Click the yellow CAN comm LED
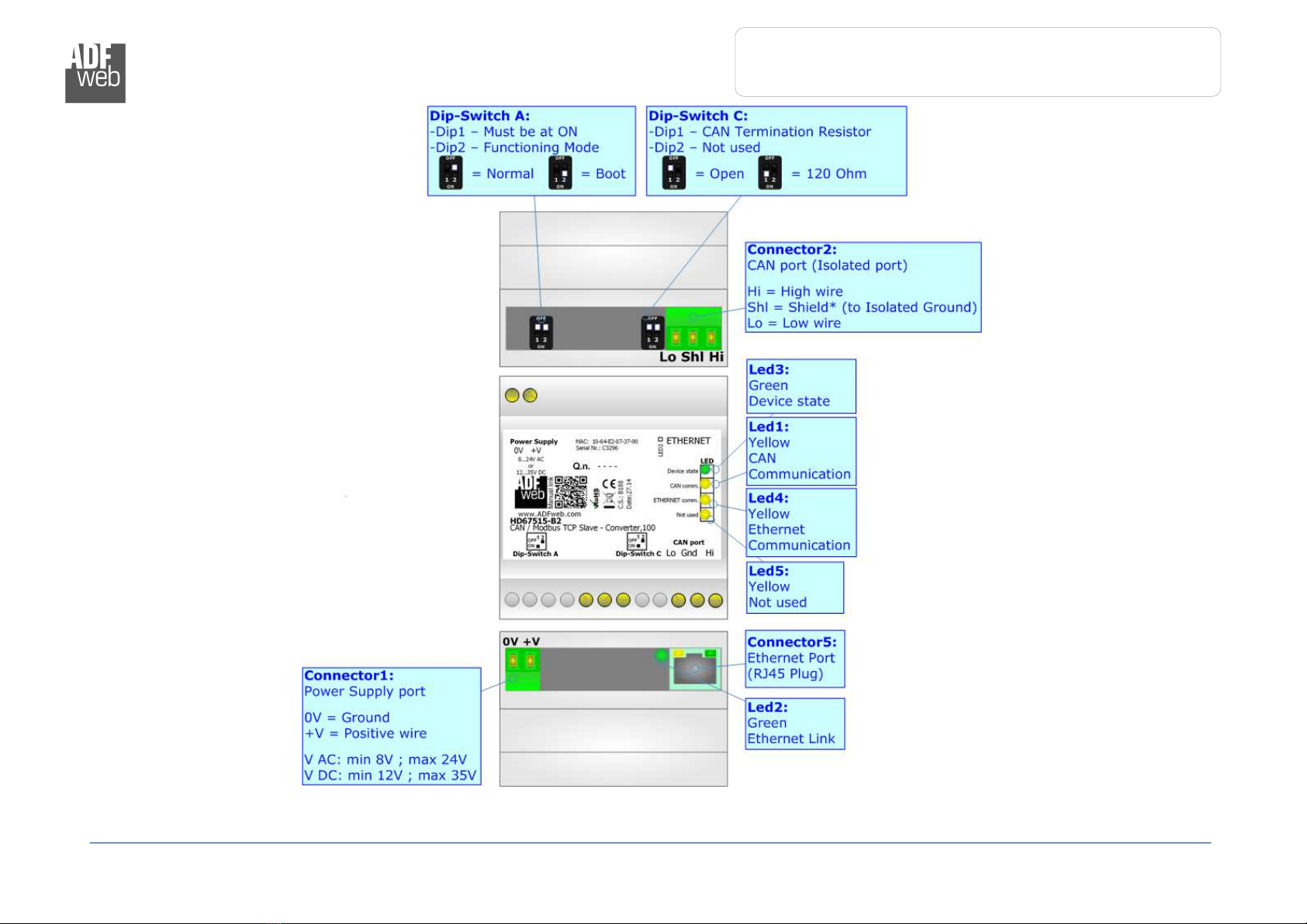 pos(705,485)
